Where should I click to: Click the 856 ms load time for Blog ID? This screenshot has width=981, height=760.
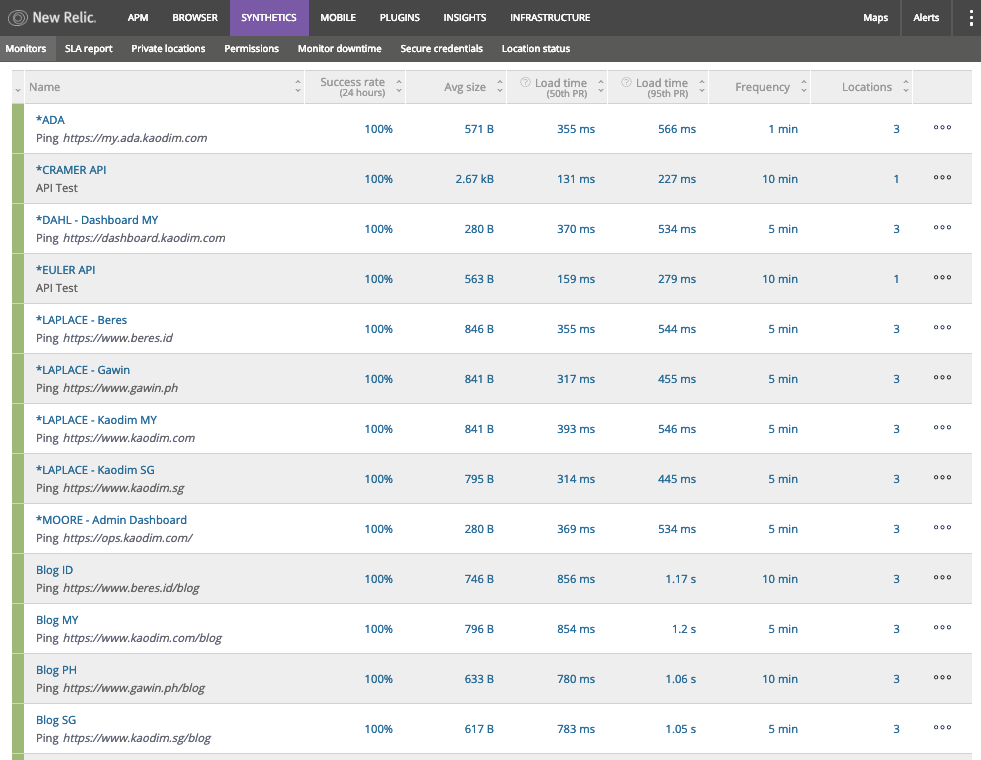pyautogui.click(x=576, y=579)
